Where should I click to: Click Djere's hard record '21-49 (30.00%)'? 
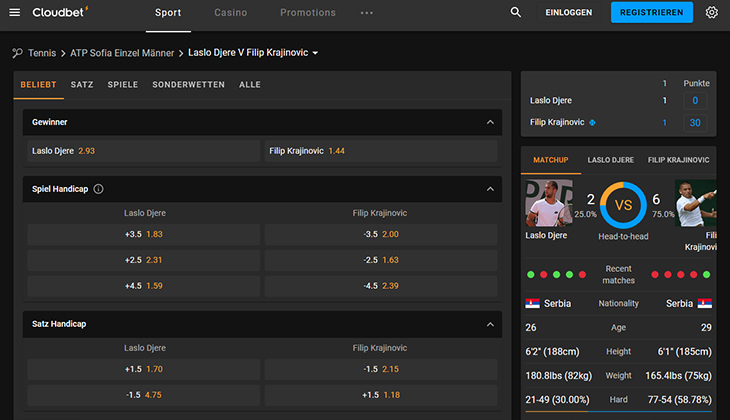557,400
